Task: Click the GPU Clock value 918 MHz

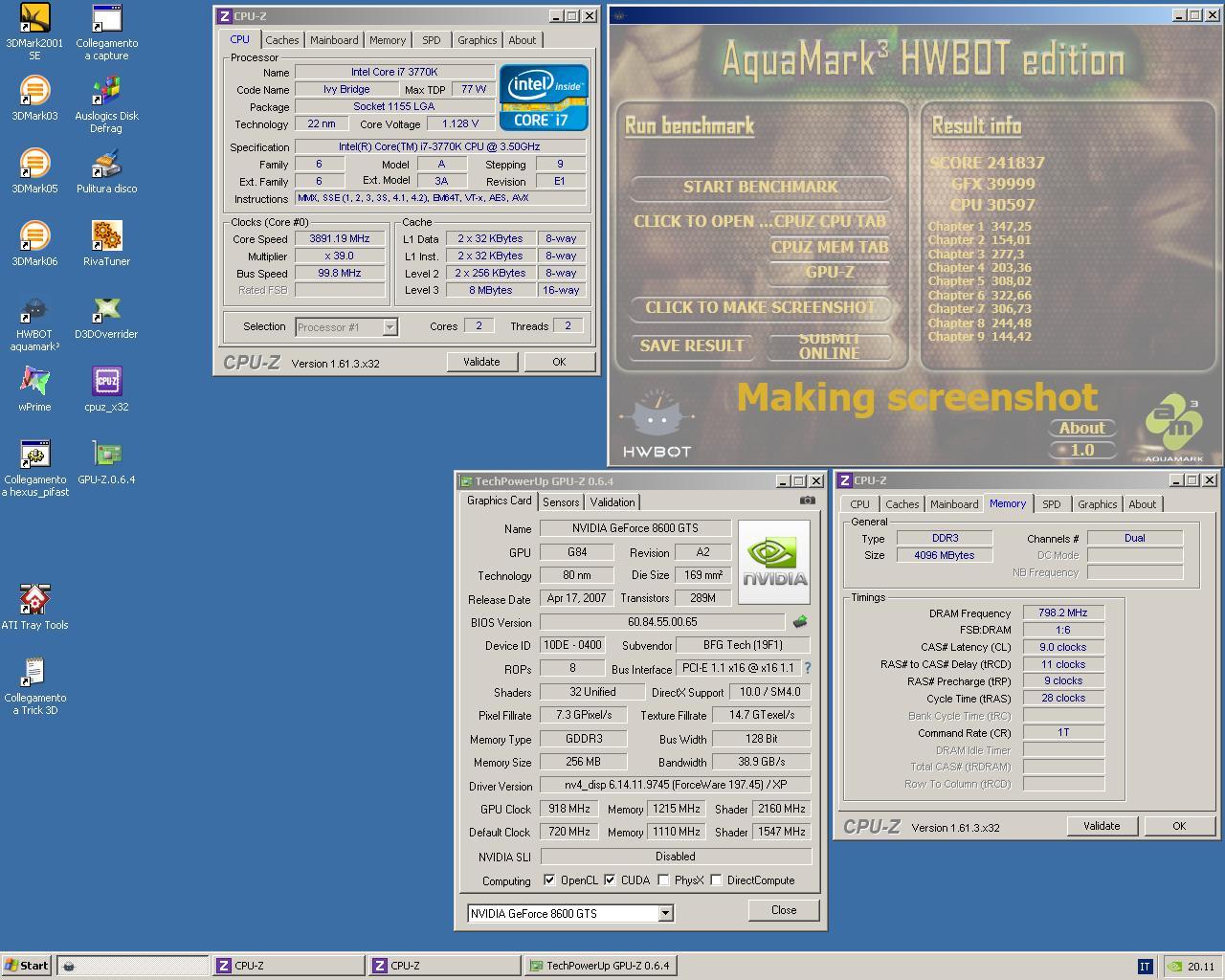Action: tap(568, 809)
